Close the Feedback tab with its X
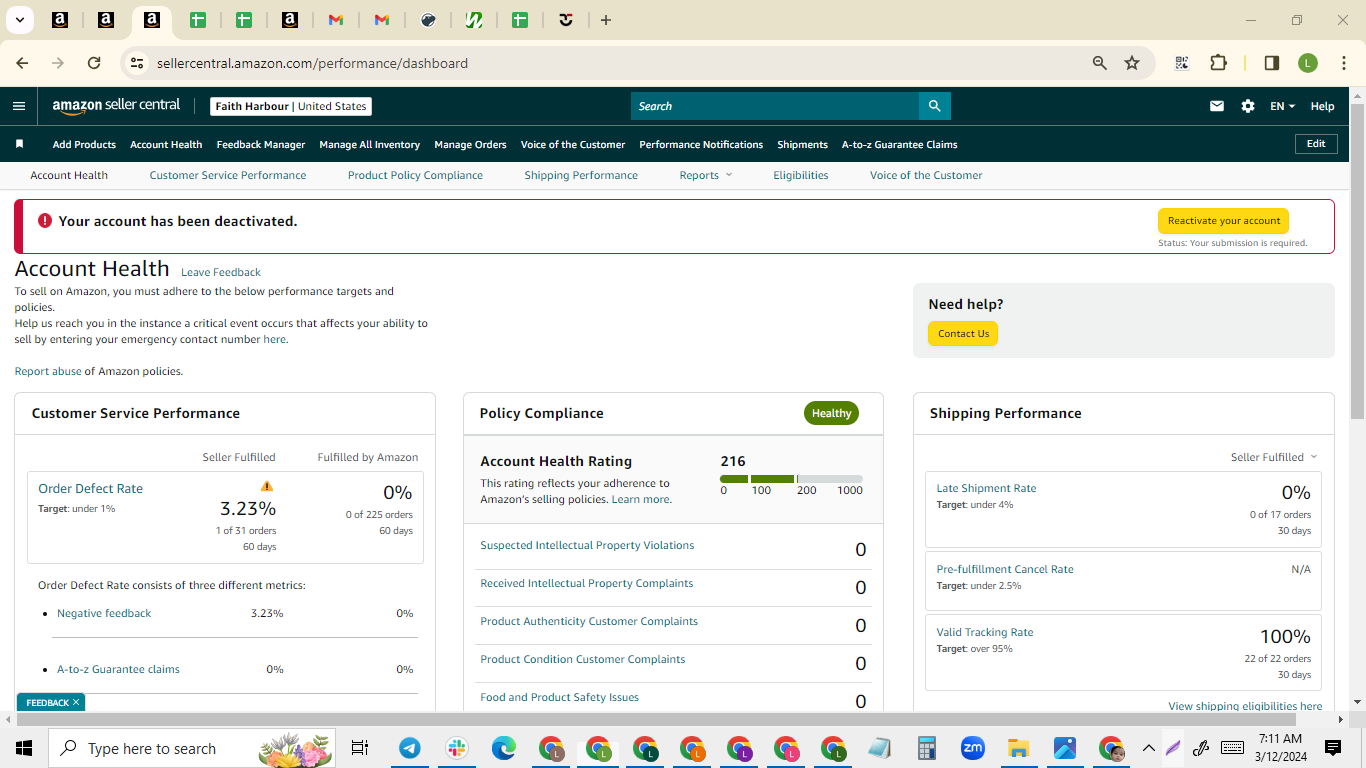1366x768 pixels. pyautogui.click(x=76, y=703)
